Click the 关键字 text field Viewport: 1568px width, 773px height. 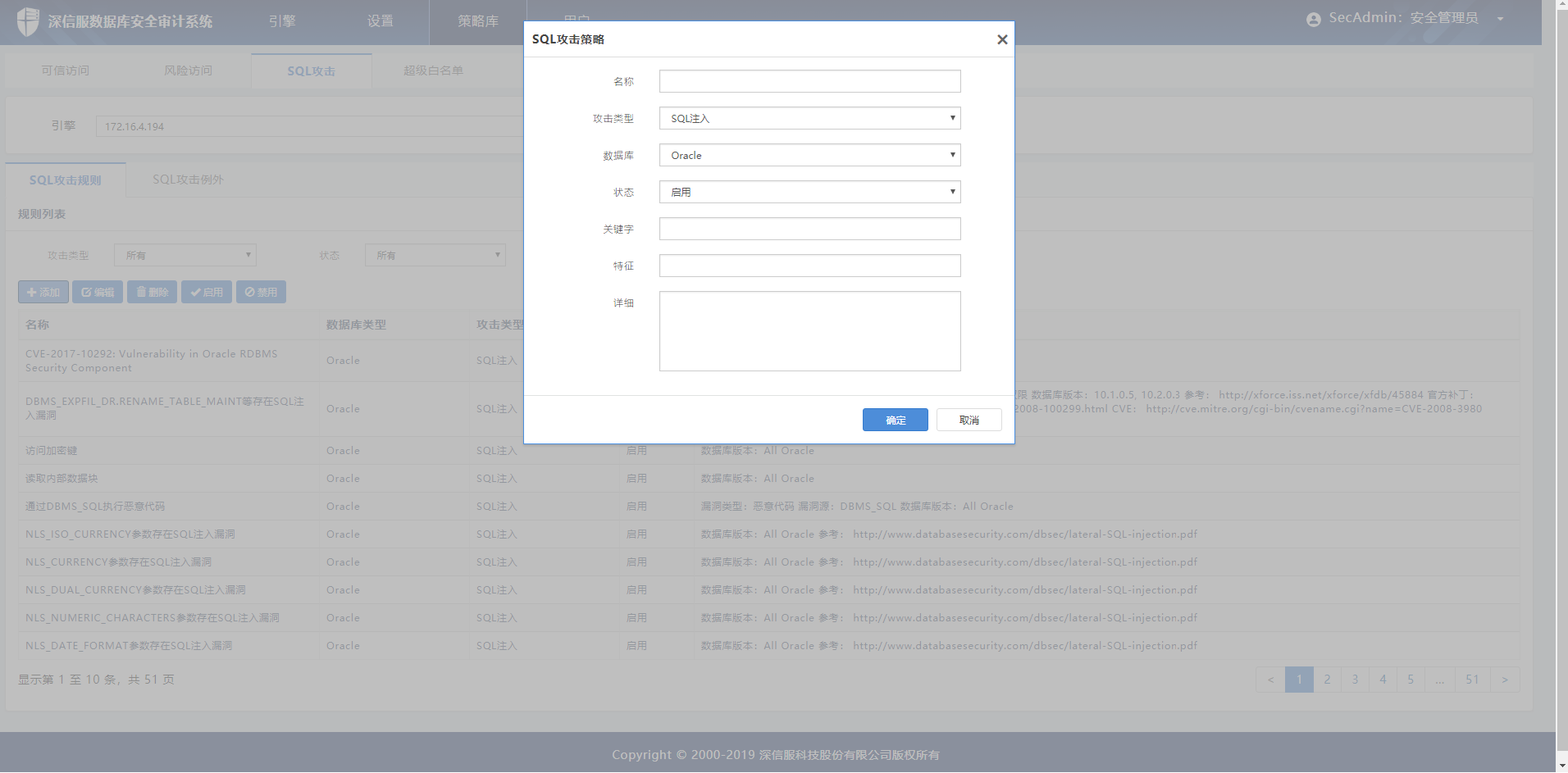point(809,229)
